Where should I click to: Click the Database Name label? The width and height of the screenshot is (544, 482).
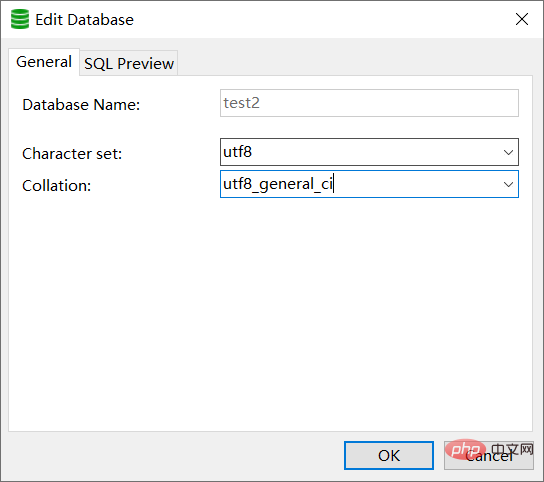(x=81, y=104)
